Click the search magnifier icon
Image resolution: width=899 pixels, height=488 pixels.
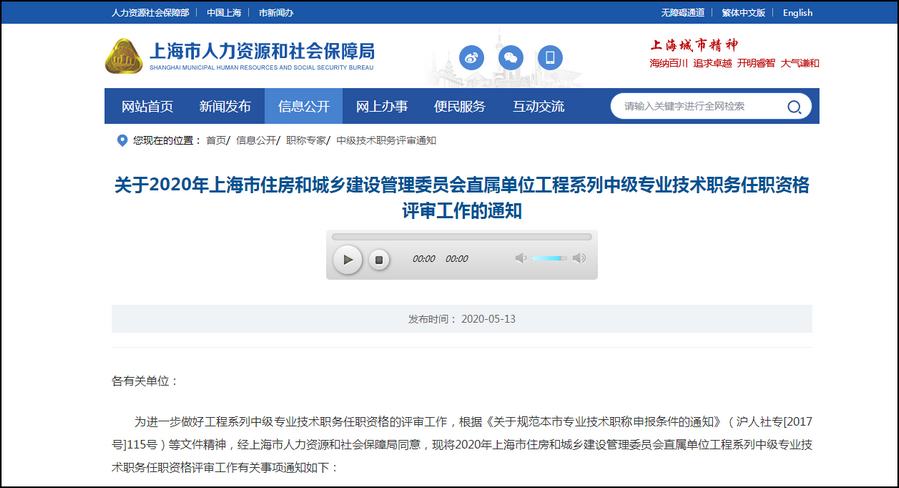[x=794, y=107]
